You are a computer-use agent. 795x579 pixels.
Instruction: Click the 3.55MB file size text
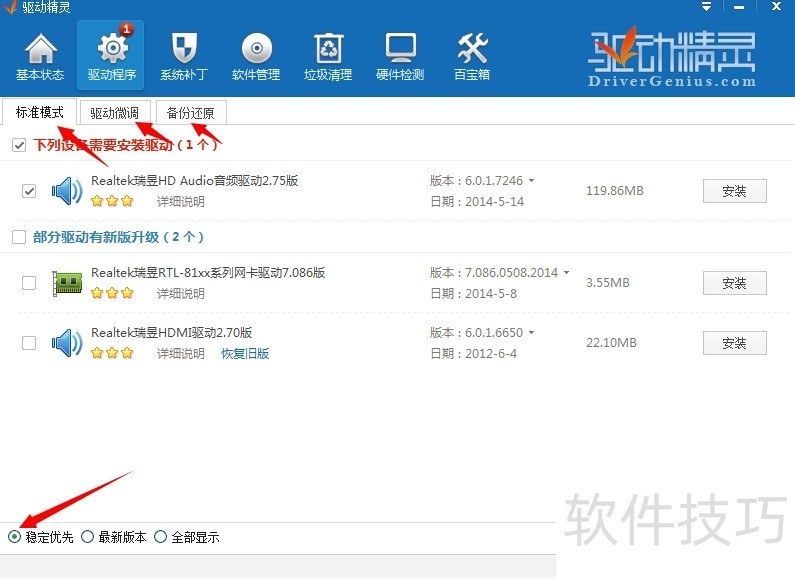[x=607, y=282]
